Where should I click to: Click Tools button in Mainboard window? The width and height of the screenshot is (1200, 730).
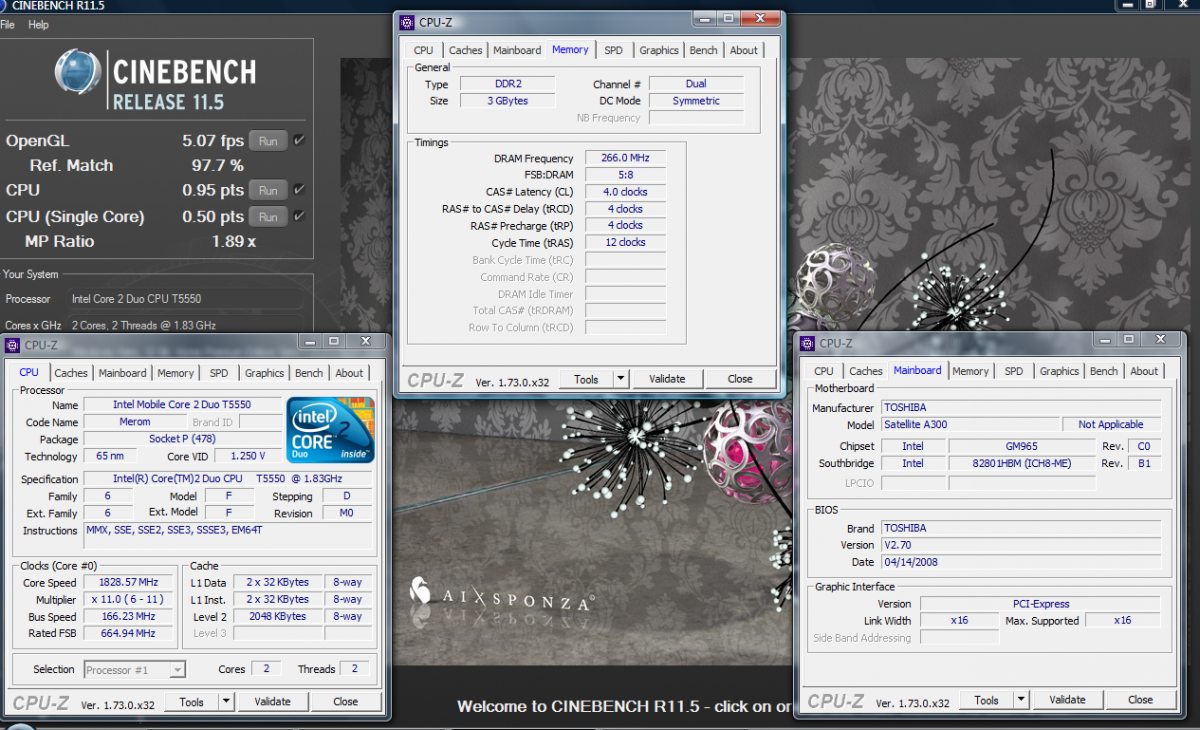[986, 700]
